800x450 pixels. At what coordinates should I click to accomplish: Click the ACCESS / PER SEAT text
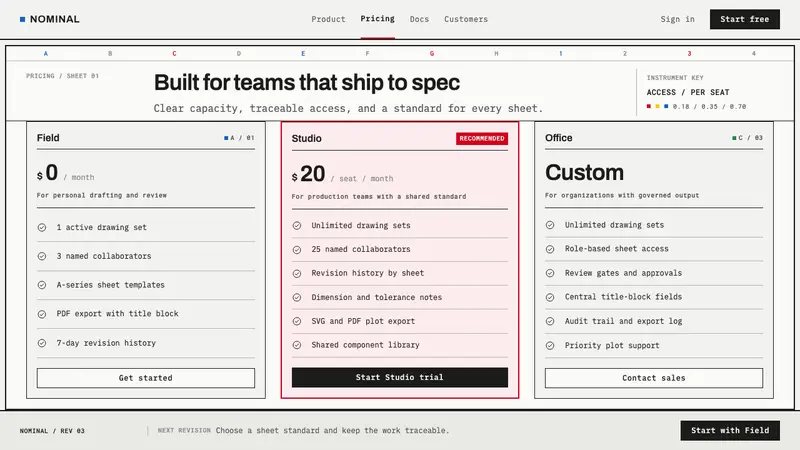688,92
